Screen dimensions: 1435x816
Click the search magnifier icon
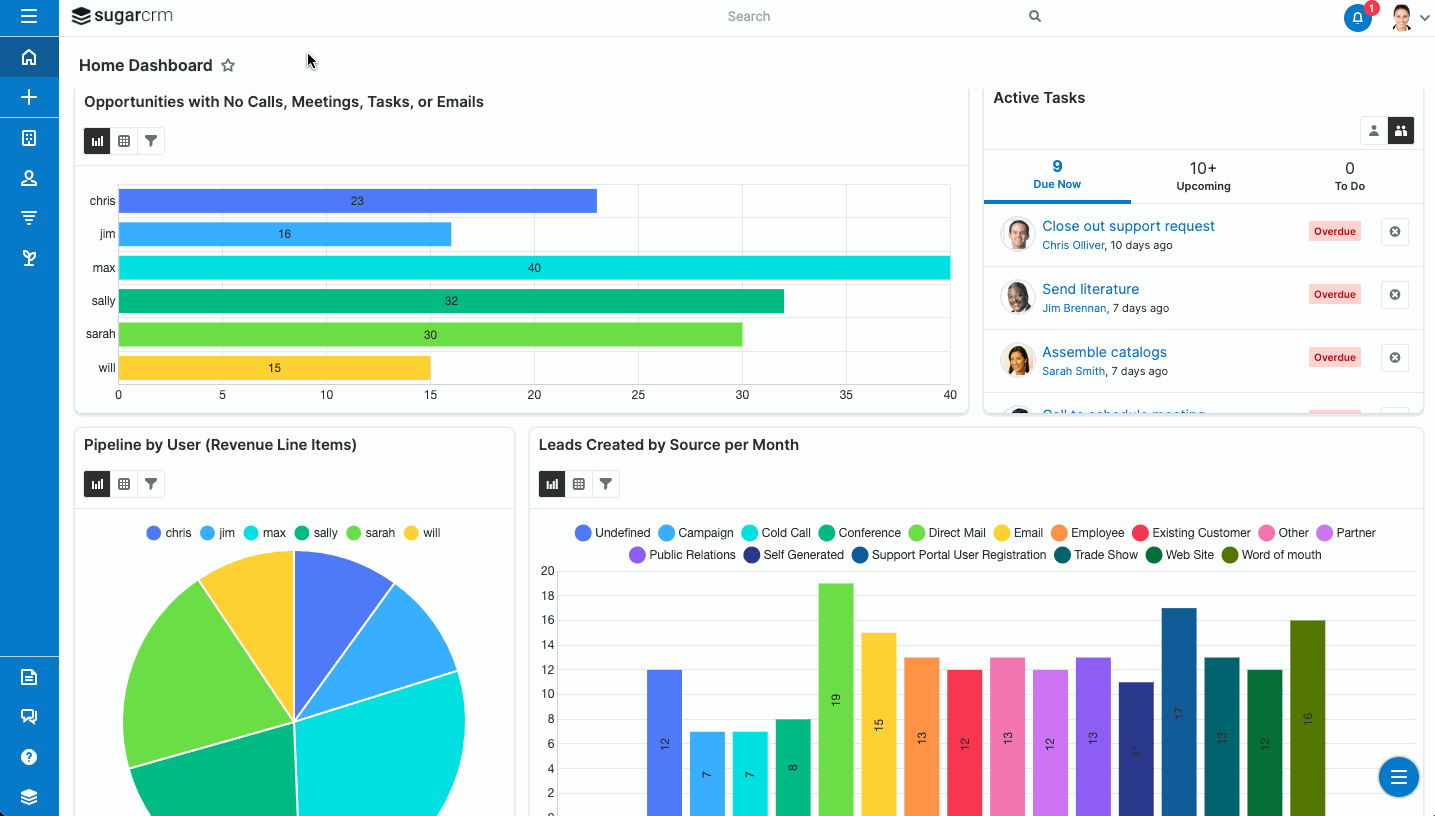pyautogui.click(x=1035, y=16)
